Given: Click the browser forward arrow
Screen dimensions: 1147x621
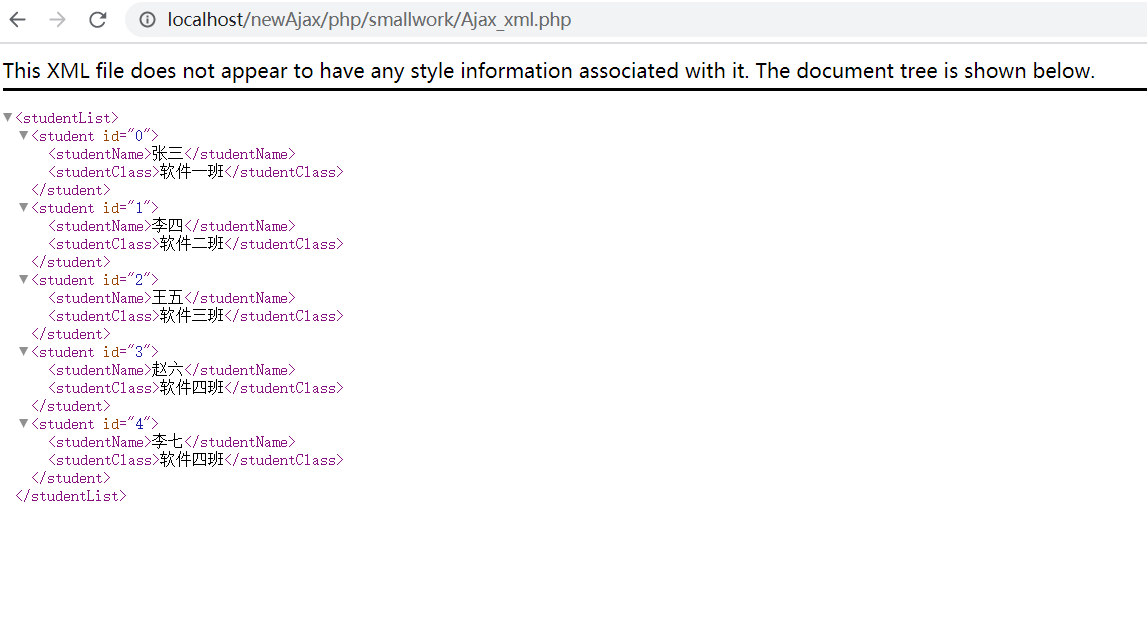Looking at the screenshot, I should pos(57,20).
